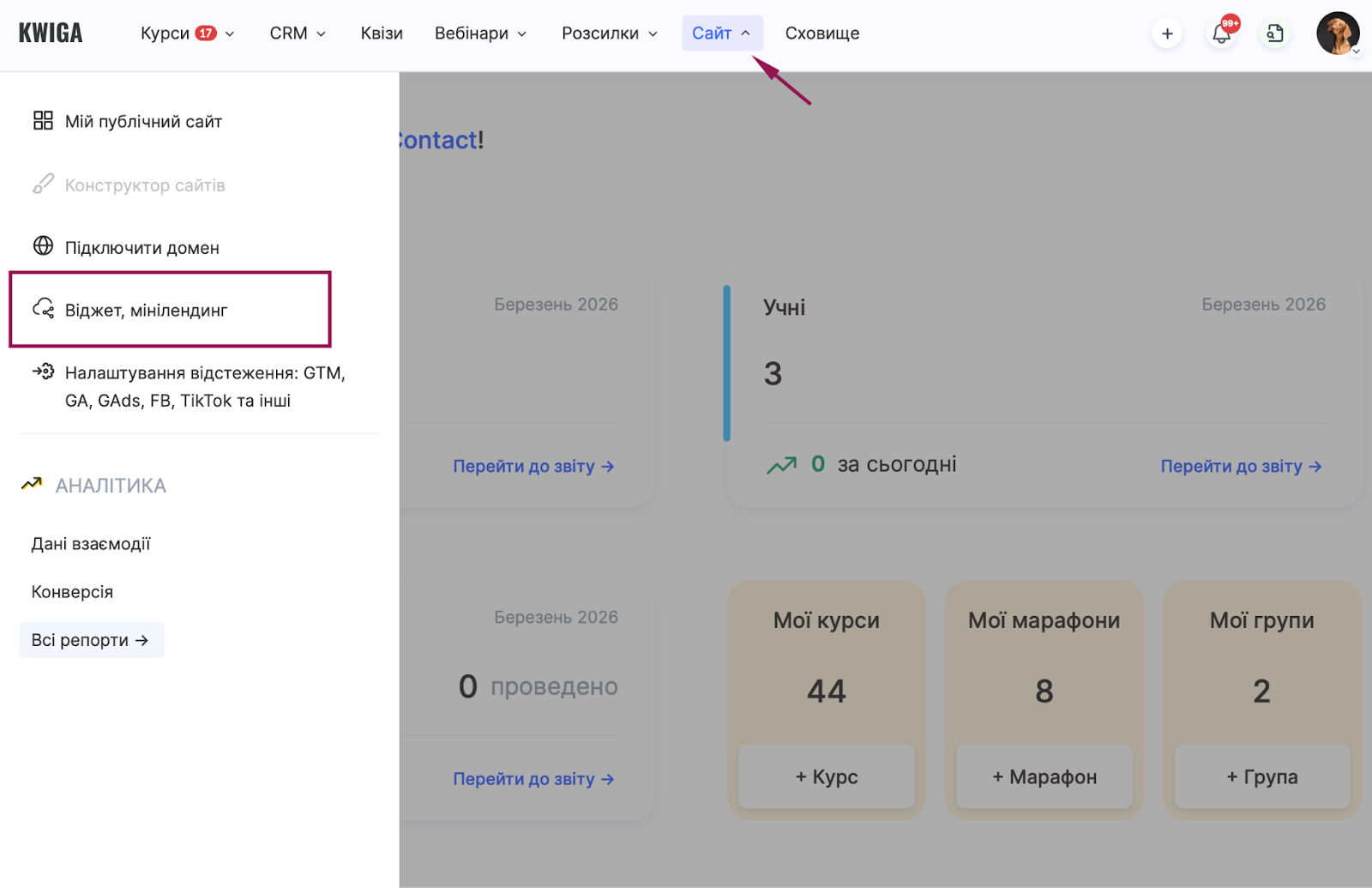The height and width of the screenshot is (888, 1372).
Task: Click the Всі репорти button
Action: pos(91,640)
